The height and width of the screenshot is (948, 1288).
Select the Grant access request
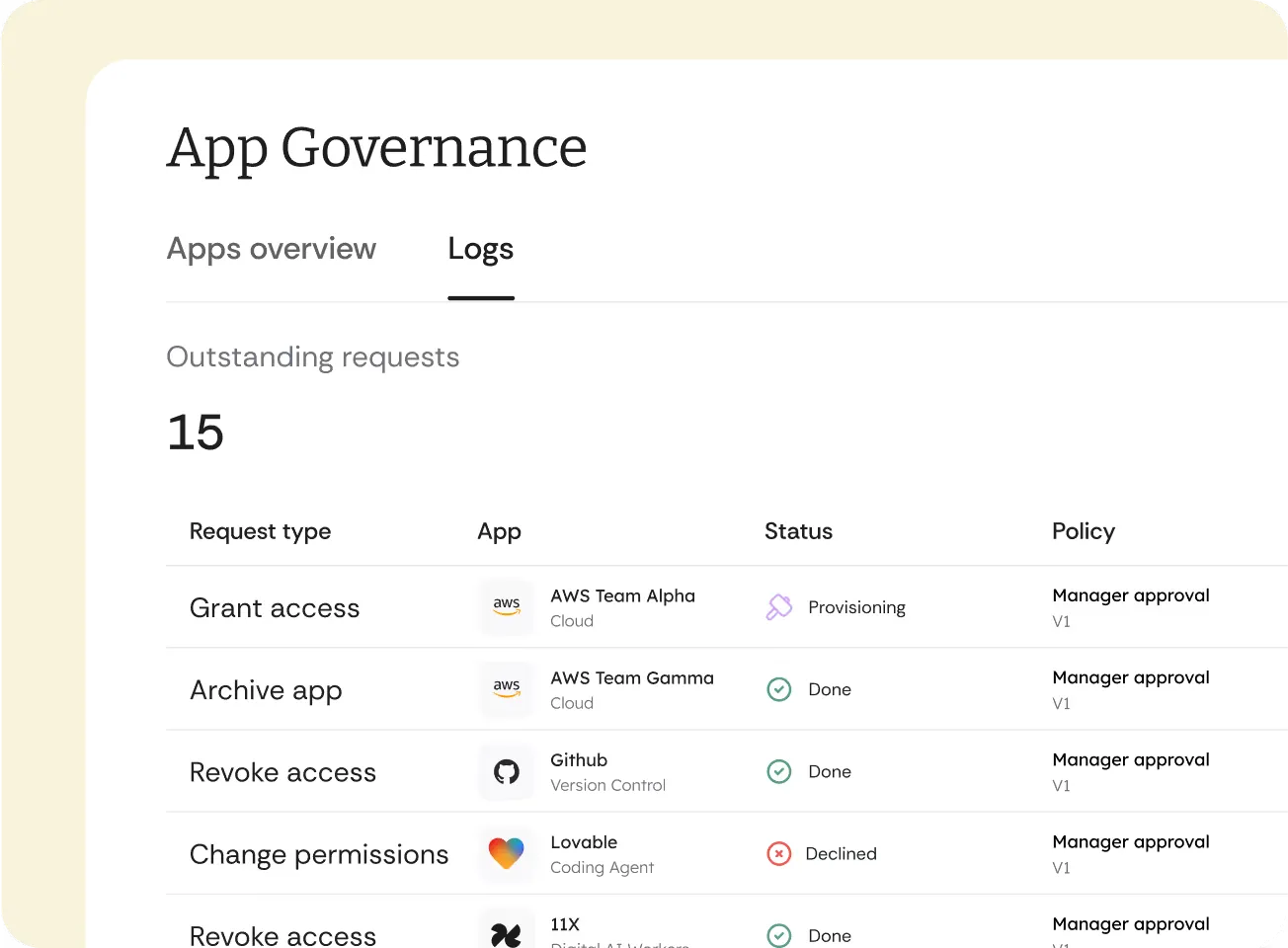click(275, 608)
